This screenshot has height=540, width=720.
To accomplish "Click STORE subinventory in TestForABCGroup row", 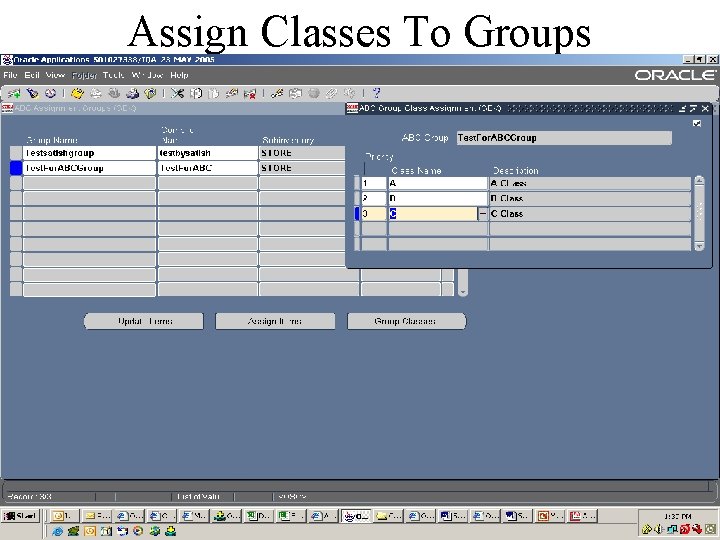I will click(x=303, y=168).
